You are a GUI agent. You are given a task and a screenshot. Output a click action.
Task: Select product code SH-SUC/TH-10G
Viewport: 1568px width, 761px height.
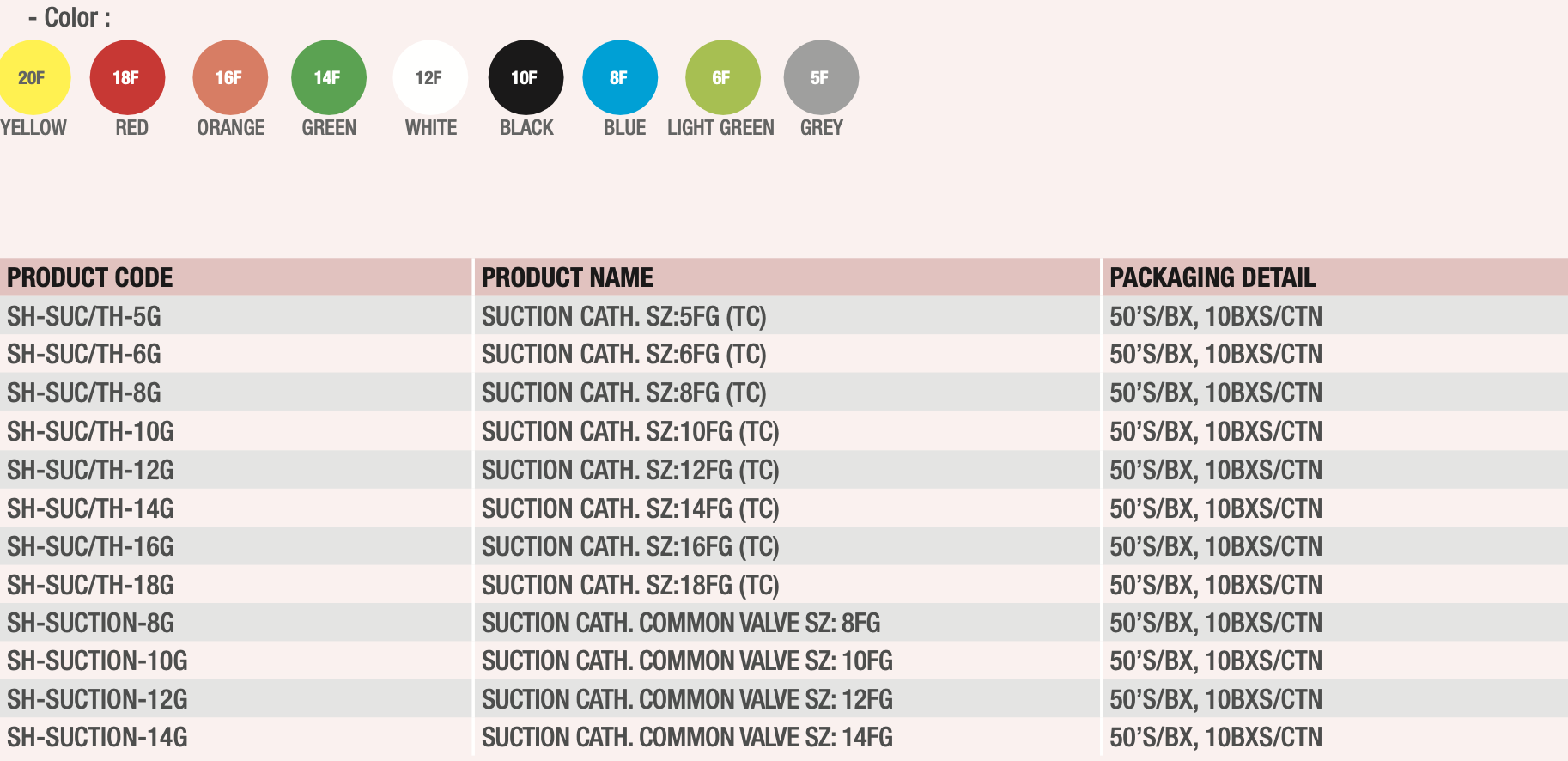pyautogui.click(x=90, y=431)
